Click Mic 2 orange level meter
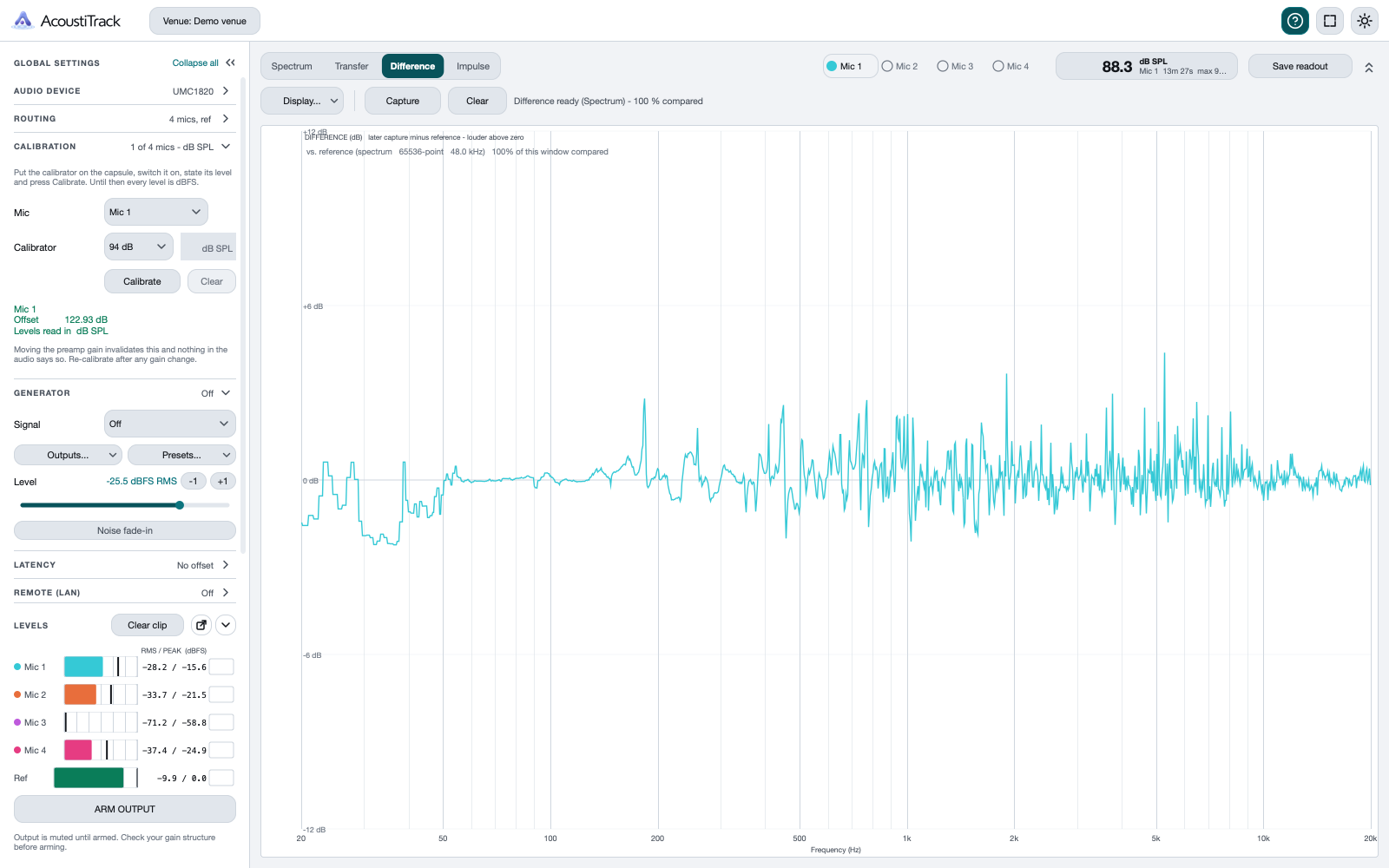The width and height of the screenshot is (1389, 868). [101, 694]
